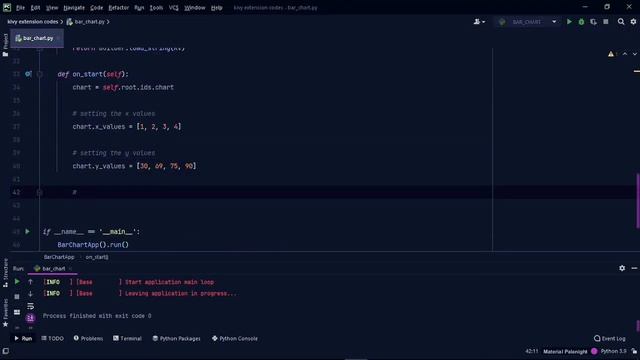Image resolution: width=640 pixels, height=360 pixels.
Task: Stop the process using the top toolbar stop icon
Action: point(606,22)
